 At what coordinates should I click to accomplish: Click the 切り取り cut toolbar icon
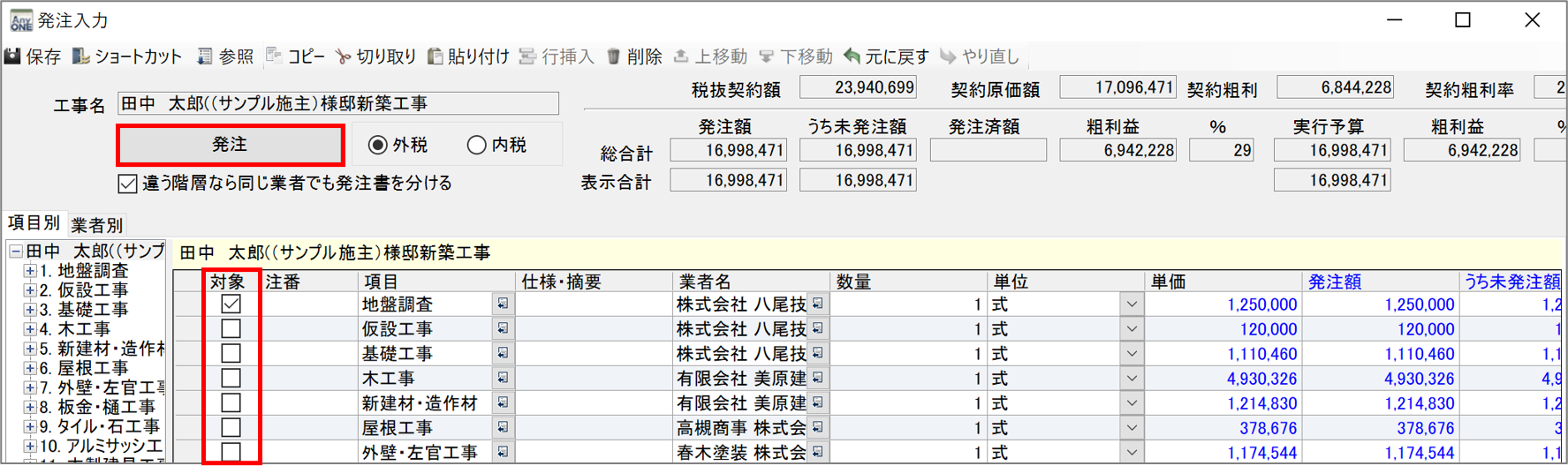pos(344,56)
